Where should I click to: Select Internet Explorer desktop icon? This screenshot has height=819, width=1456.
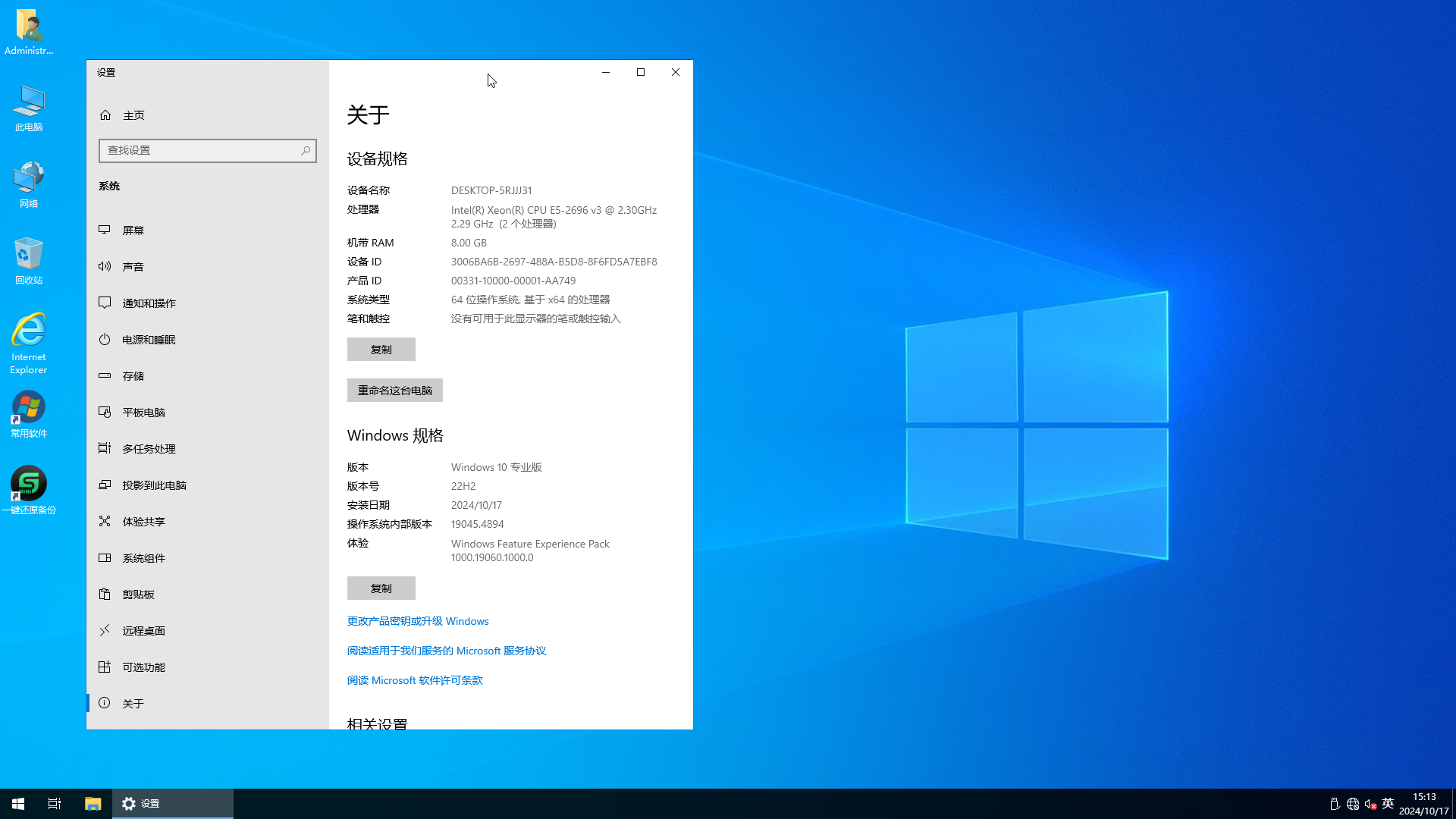coord(29,344)
